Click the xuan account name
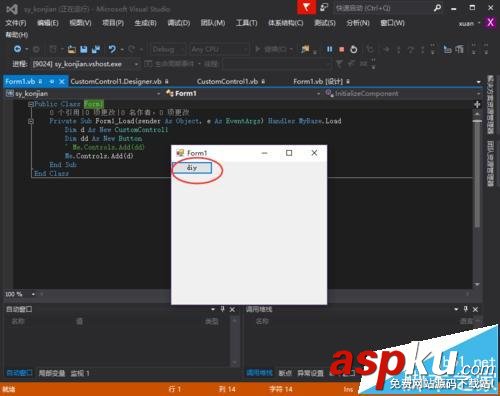The image size is (500, 396). pos(466,23)
